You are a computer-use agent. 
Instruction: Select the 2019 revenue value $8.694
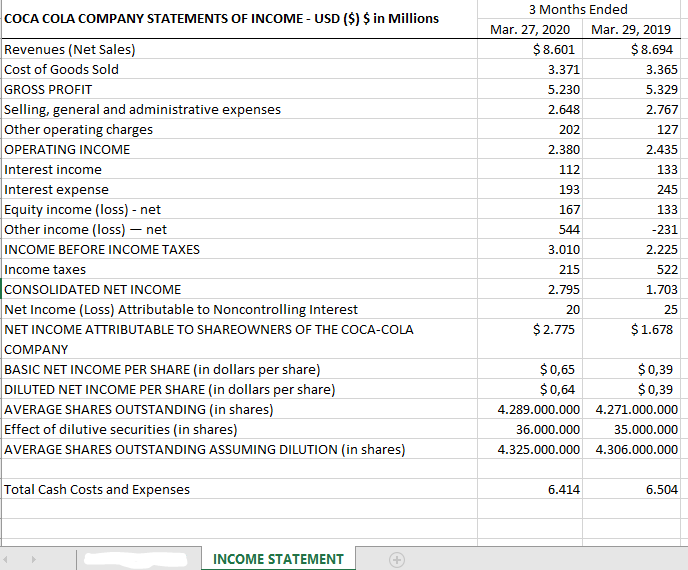click(x=652, y=49)
